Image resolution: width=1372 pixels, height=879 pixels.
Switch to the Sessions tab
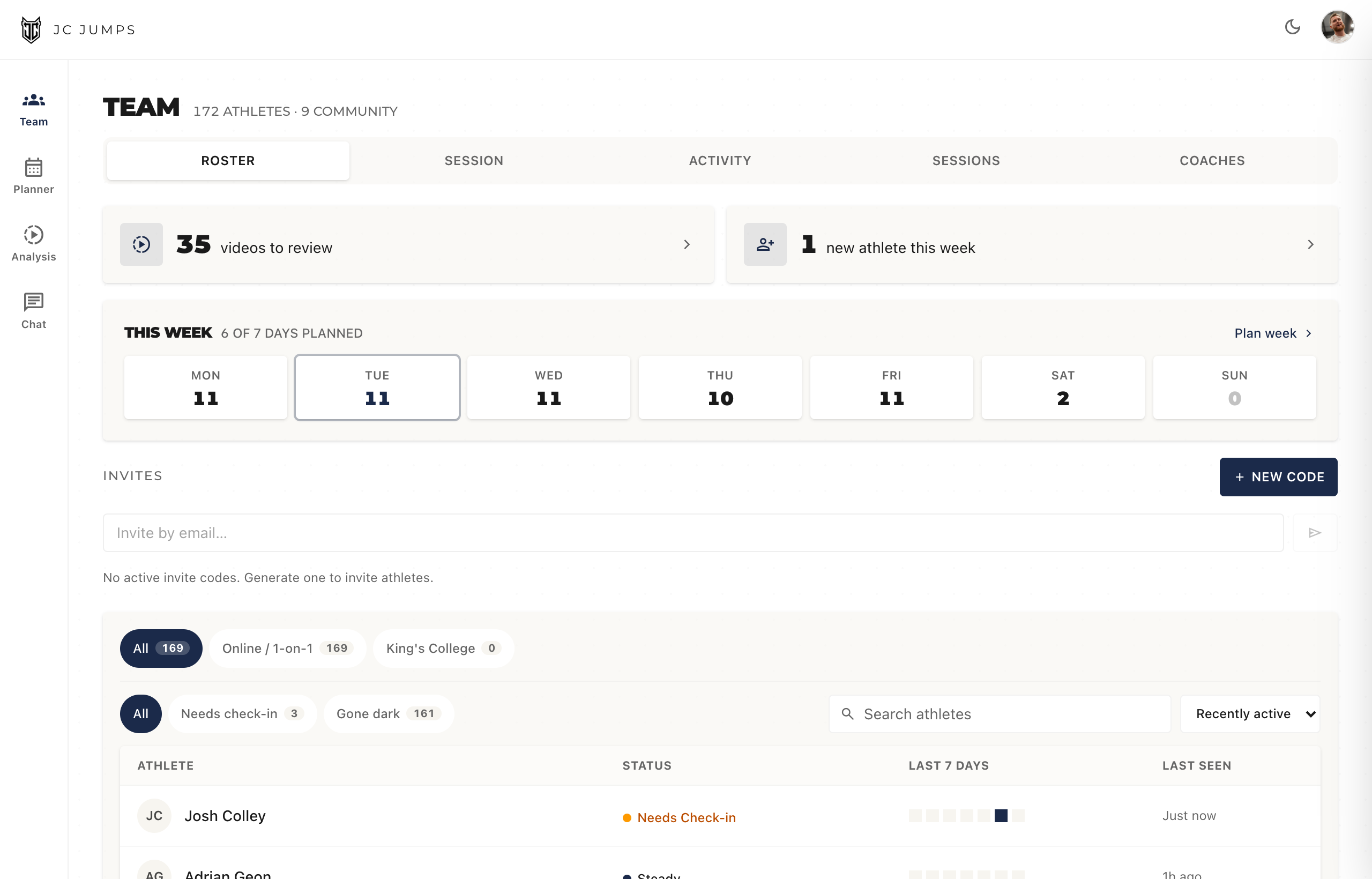966,160
